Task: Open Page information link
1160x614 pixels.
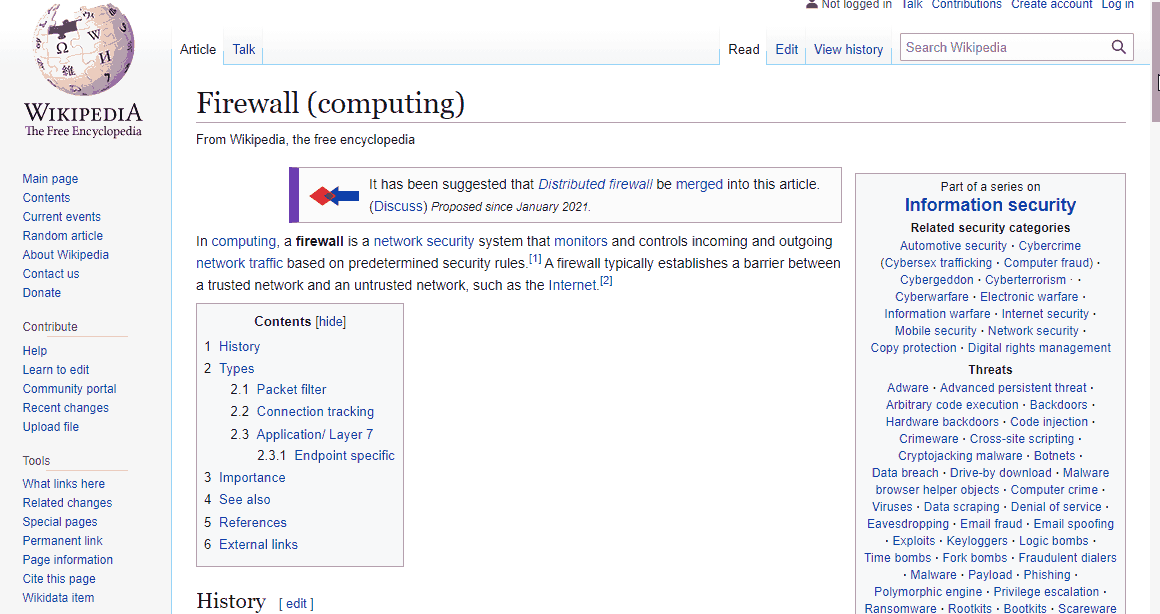Action: click(67, 560)
